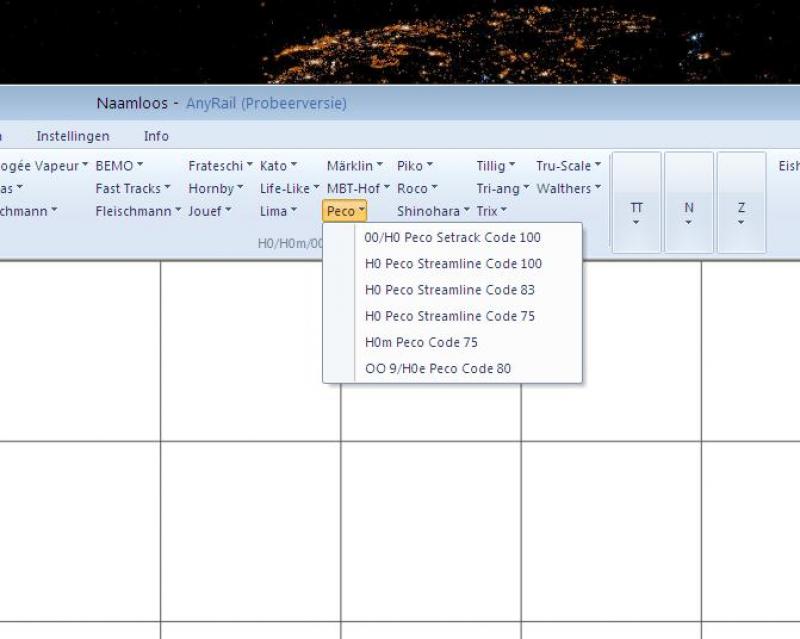Screen dimensions: 800x639
Task: Expand the Tri-ang dropdown
Action: pyautogui.click(x=503, y=188)
